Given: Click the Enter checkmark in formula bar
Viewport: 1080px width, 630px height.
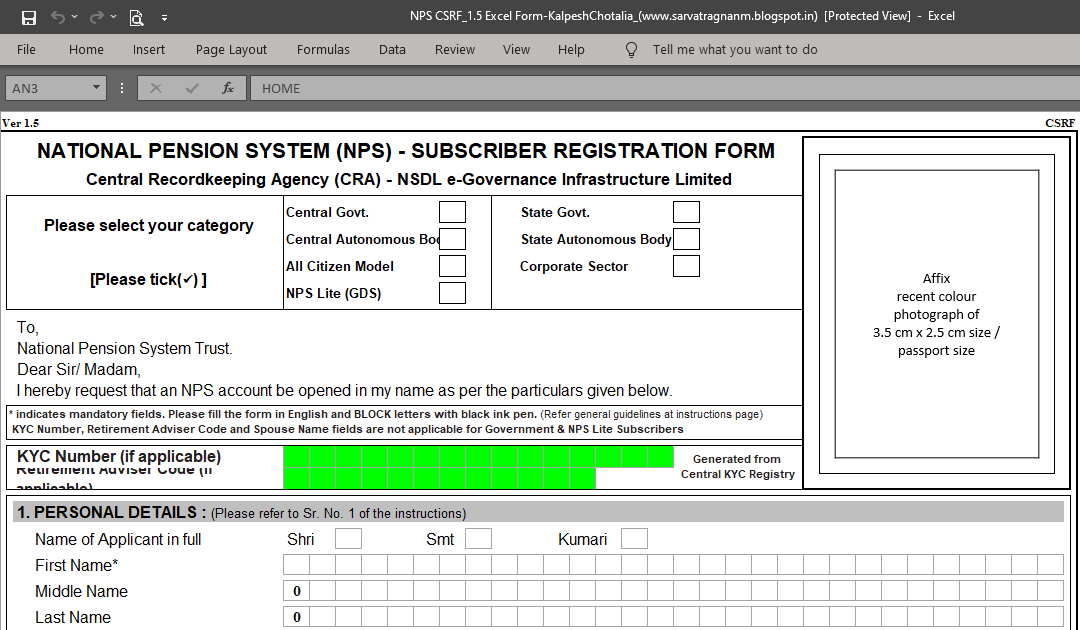Looking at the screenshot, I should point(191,88).
